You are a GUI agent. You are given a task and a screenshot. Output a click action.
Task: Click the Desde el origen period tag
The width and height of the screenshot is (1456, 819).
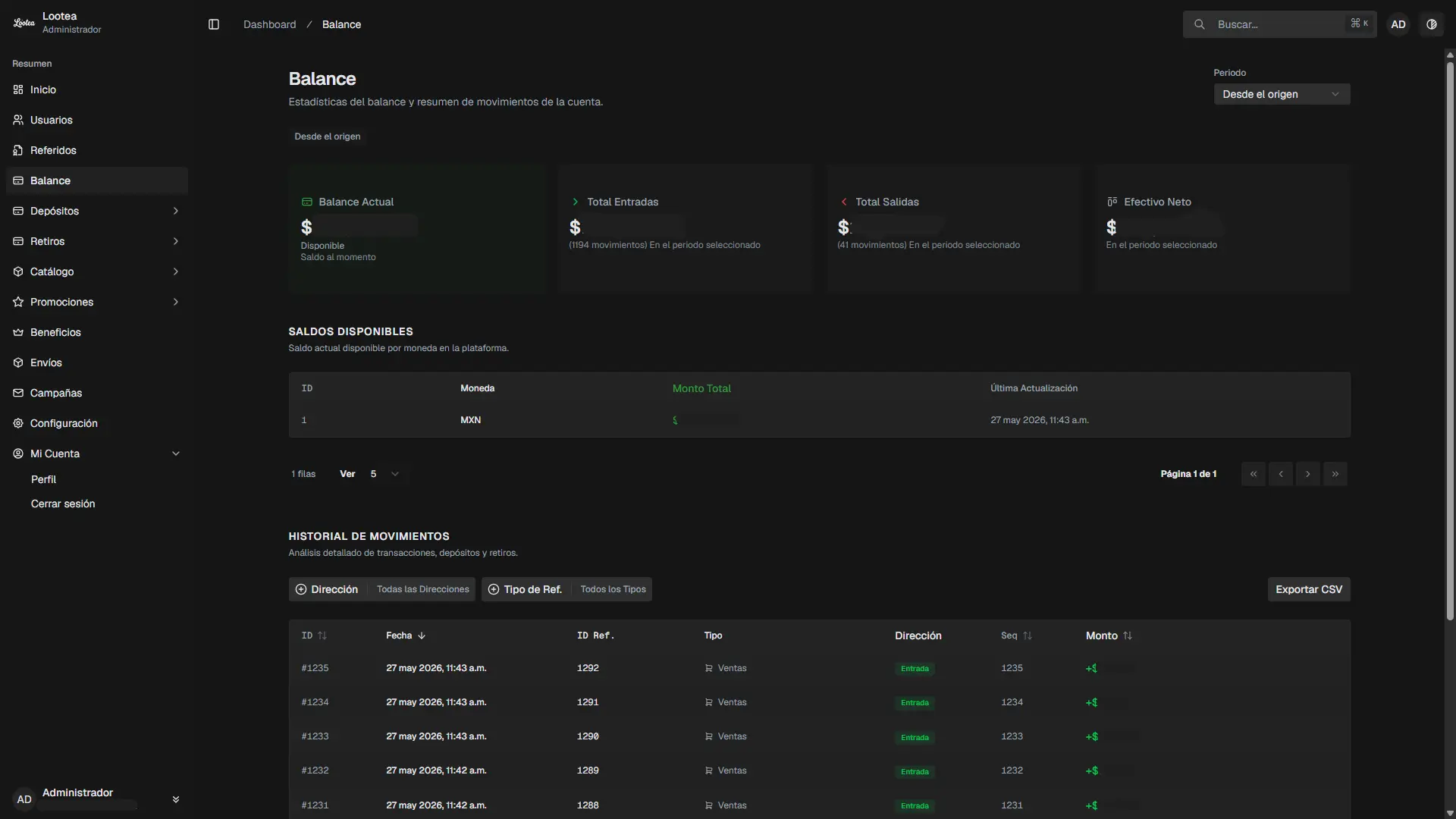tap(328, 136)
